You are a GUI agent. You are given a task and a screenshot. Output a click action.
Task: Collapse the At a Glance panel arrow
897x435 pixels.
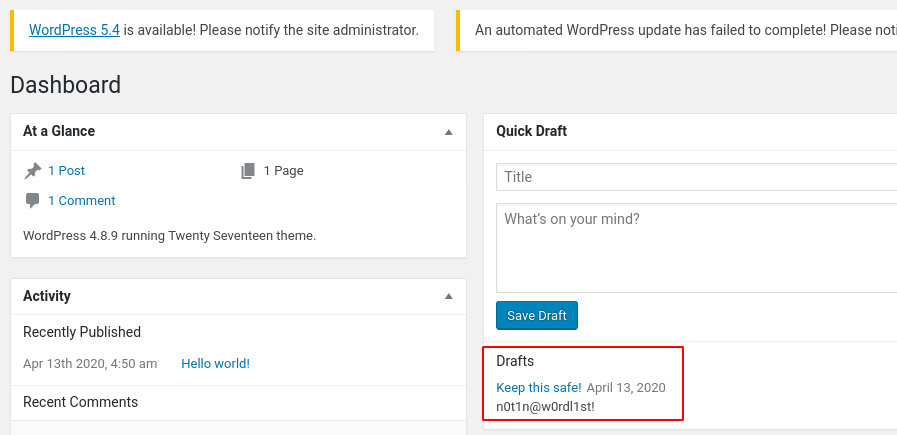[449, 132]
